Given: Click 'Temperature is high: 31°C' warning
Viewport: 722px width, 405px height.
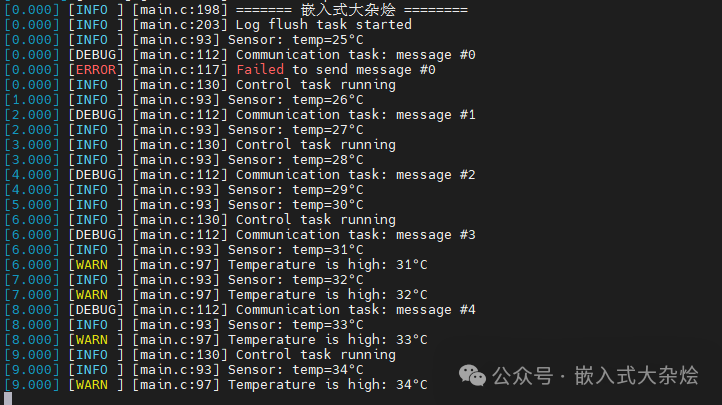Looking at the screenshot, I should coord(328,265).
